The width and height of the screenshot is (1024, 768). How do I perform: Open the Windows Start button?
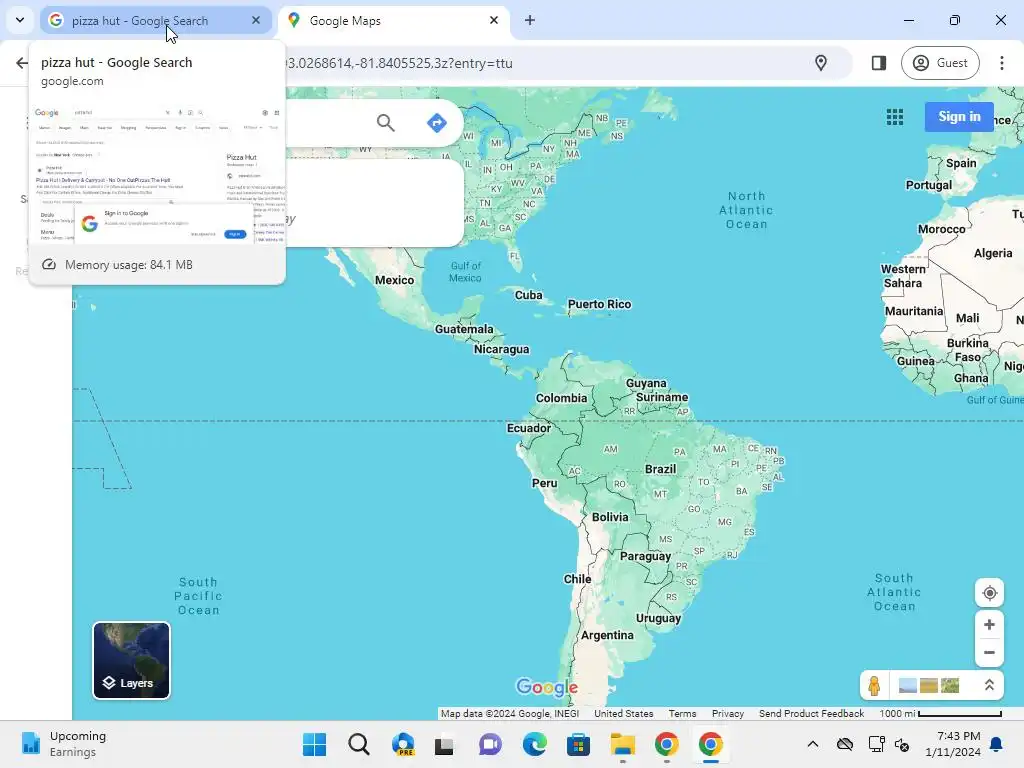point(315,744)
